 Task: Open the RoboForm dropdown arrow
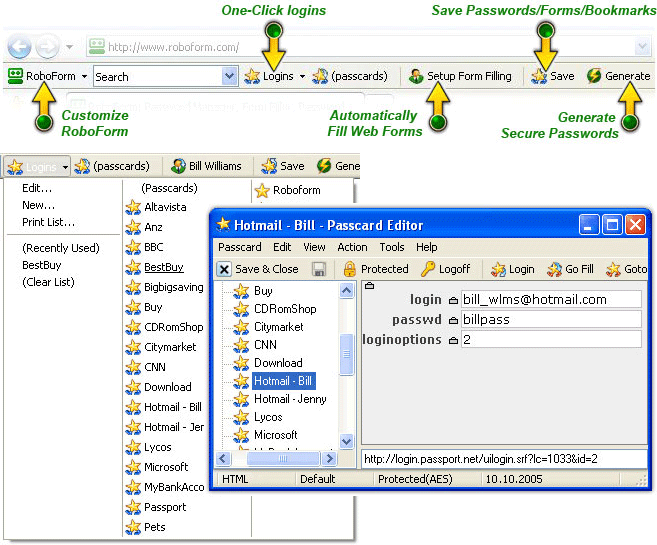coord(84,76)
